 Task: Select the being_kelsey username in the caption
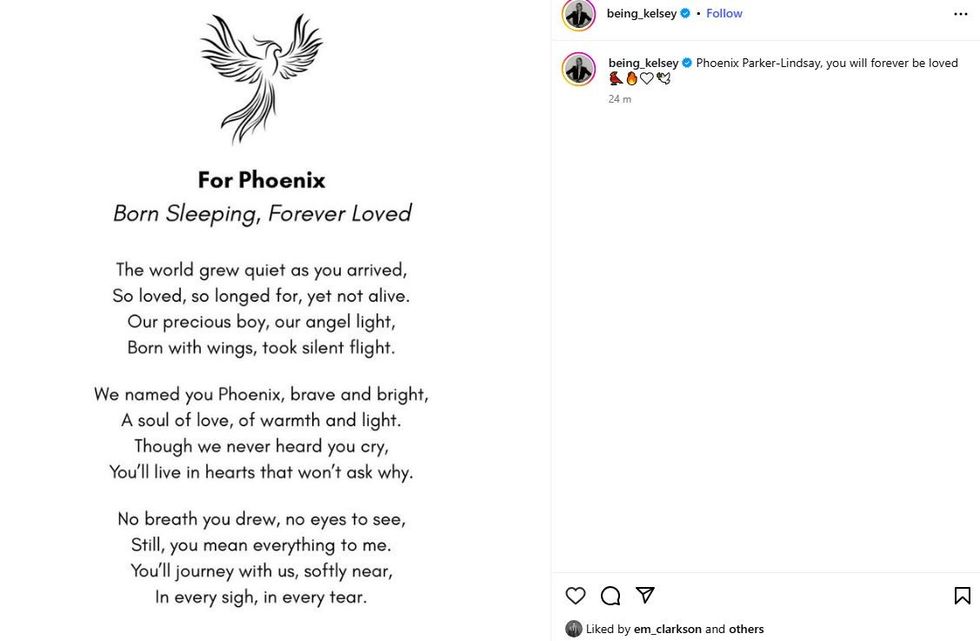pos(643,63)
